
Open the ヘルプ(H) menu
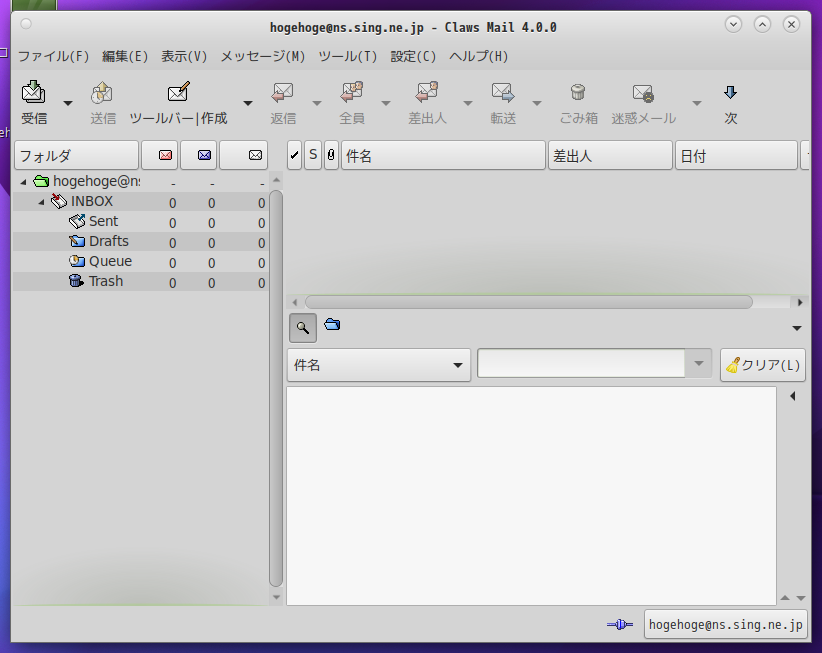pos(478,56)
